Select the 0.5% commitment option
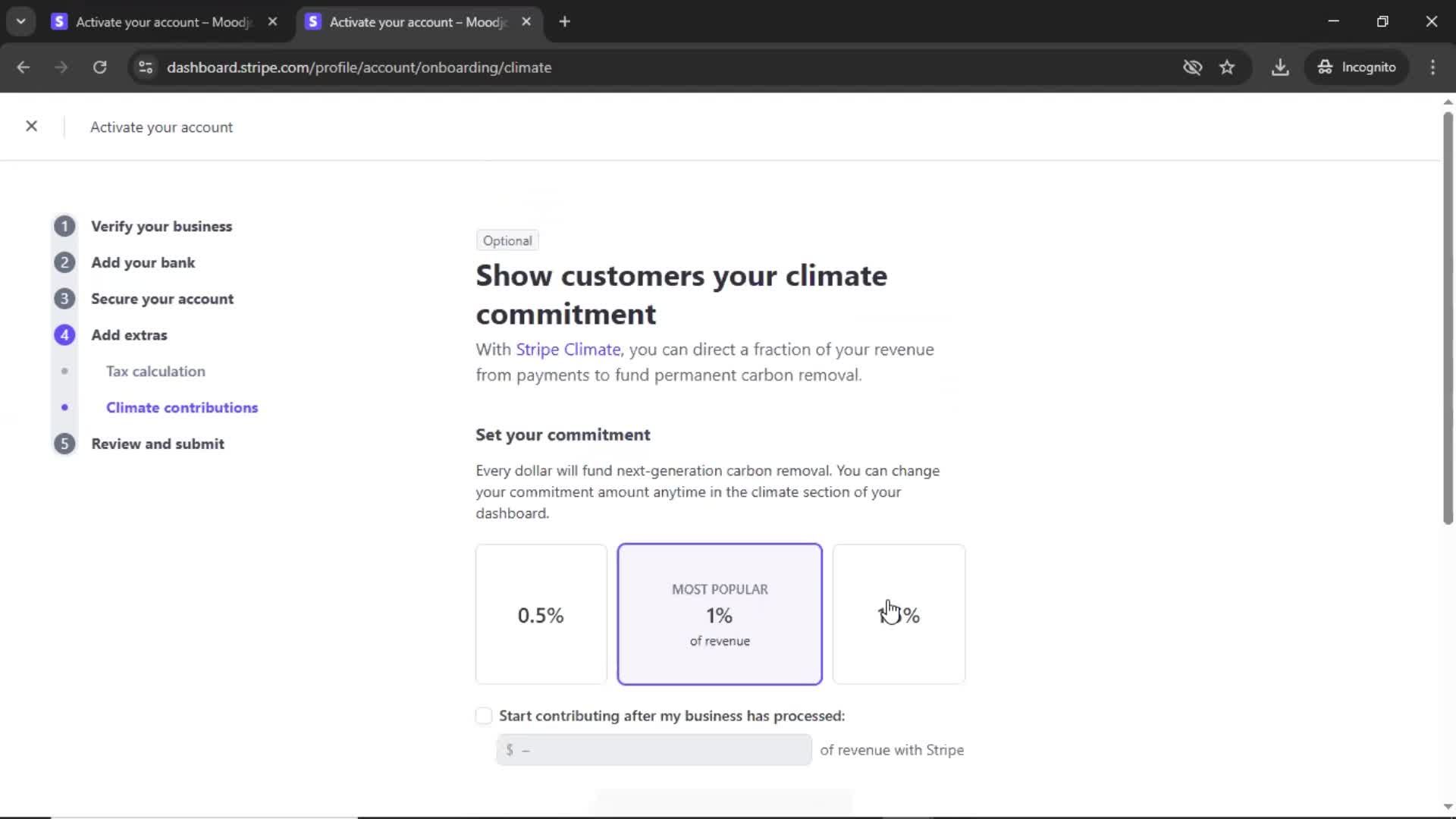The width and height of the screenshot is (1456, 819). tap(541, 614)
